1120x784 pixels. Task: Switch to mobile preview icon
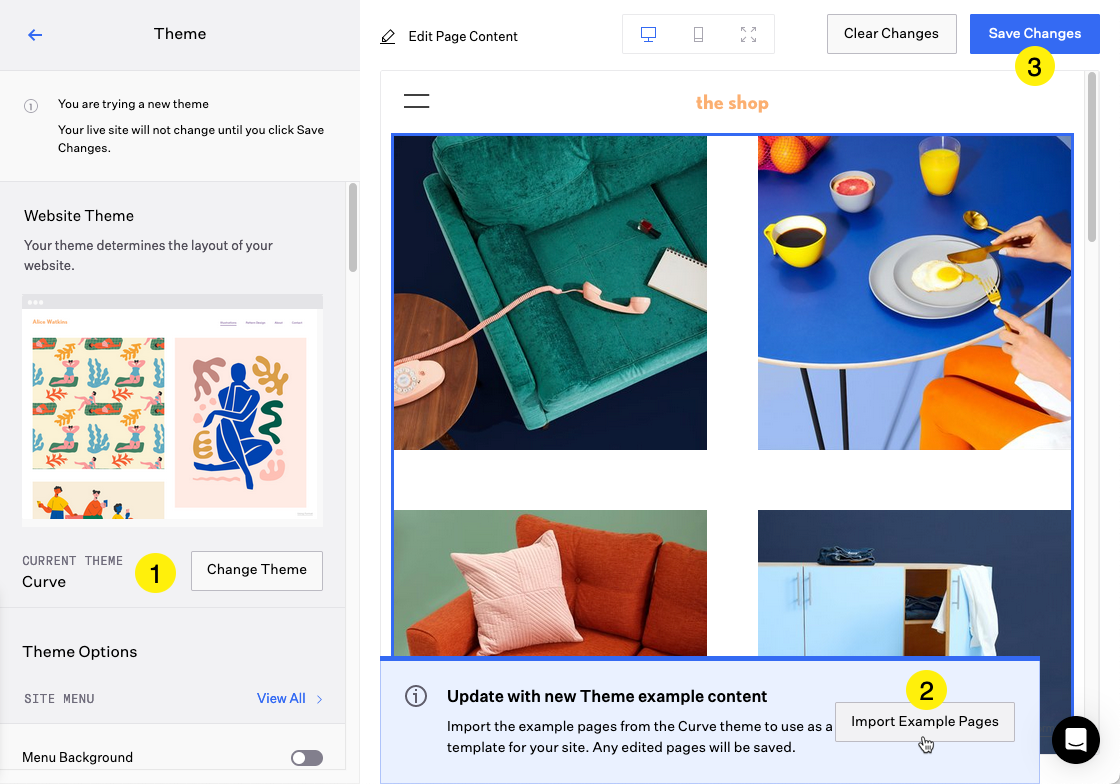(698, 35)
